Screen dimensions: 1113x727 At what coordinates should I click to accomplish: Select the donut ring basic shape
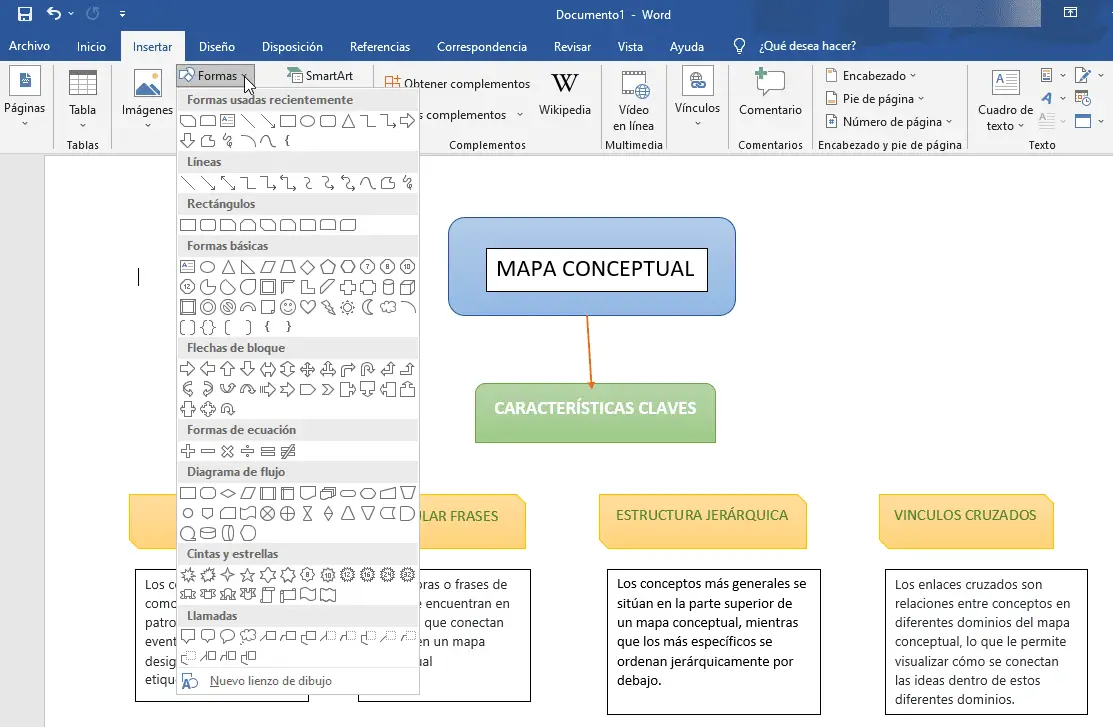(x=208, y=307)
